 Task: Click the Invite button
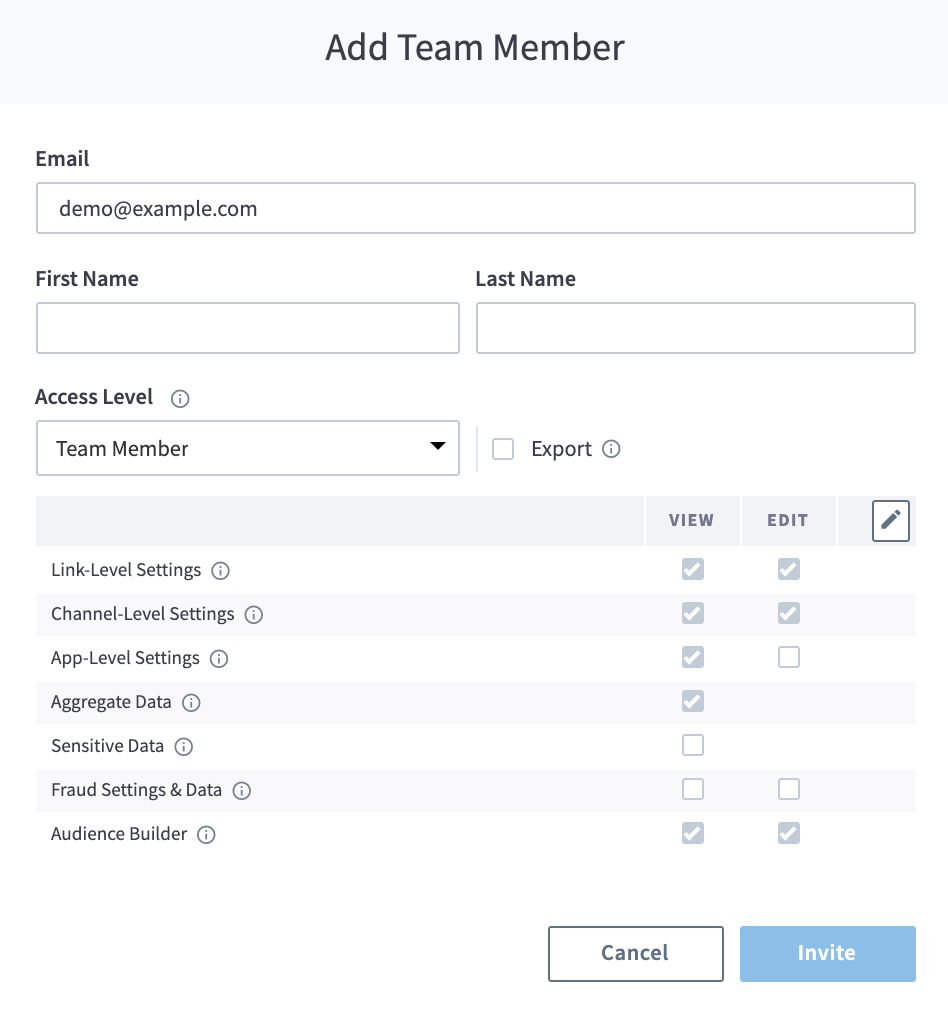(x=828, y=954)
